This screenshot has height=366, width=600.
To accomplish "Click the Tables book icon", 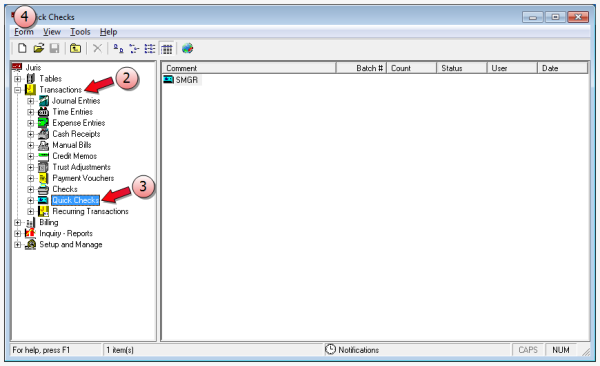I will (31, 78).
